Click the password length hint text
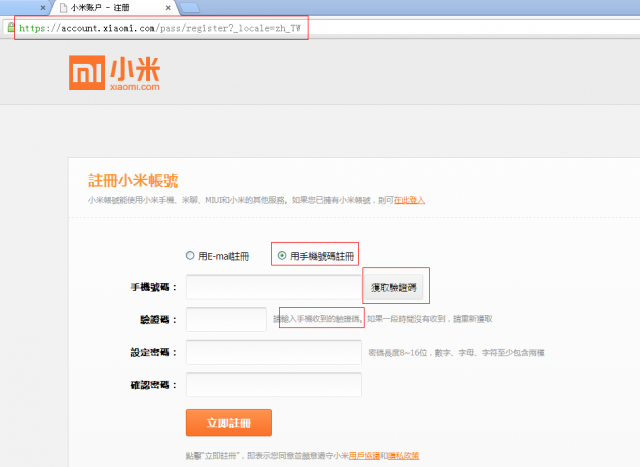Viewport: 640px width, 467px height. click(456, 352)
